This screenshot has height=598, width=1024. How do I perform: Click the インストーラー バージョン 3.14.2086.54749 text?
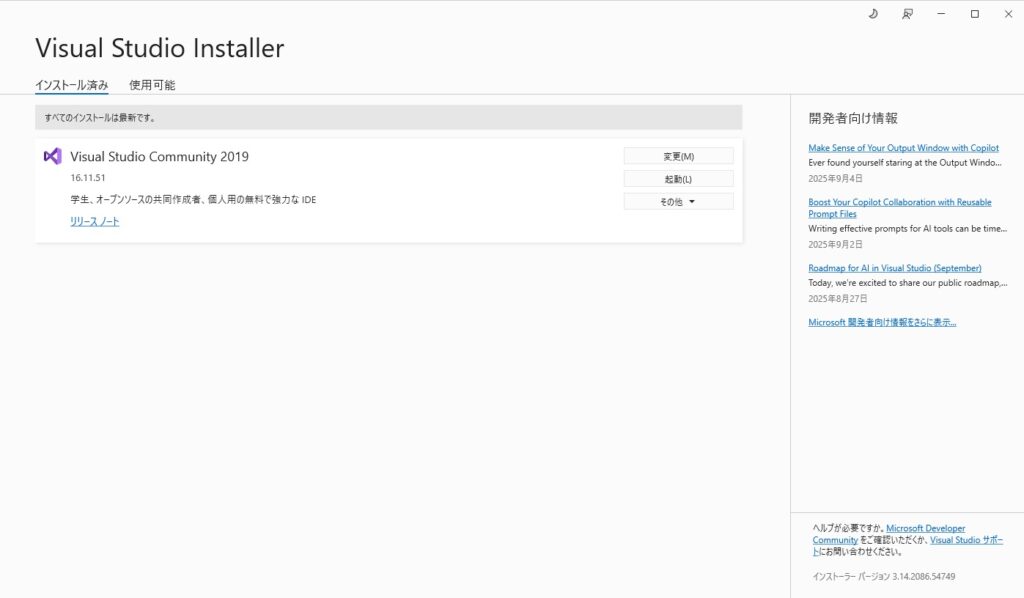click(884, 576)
